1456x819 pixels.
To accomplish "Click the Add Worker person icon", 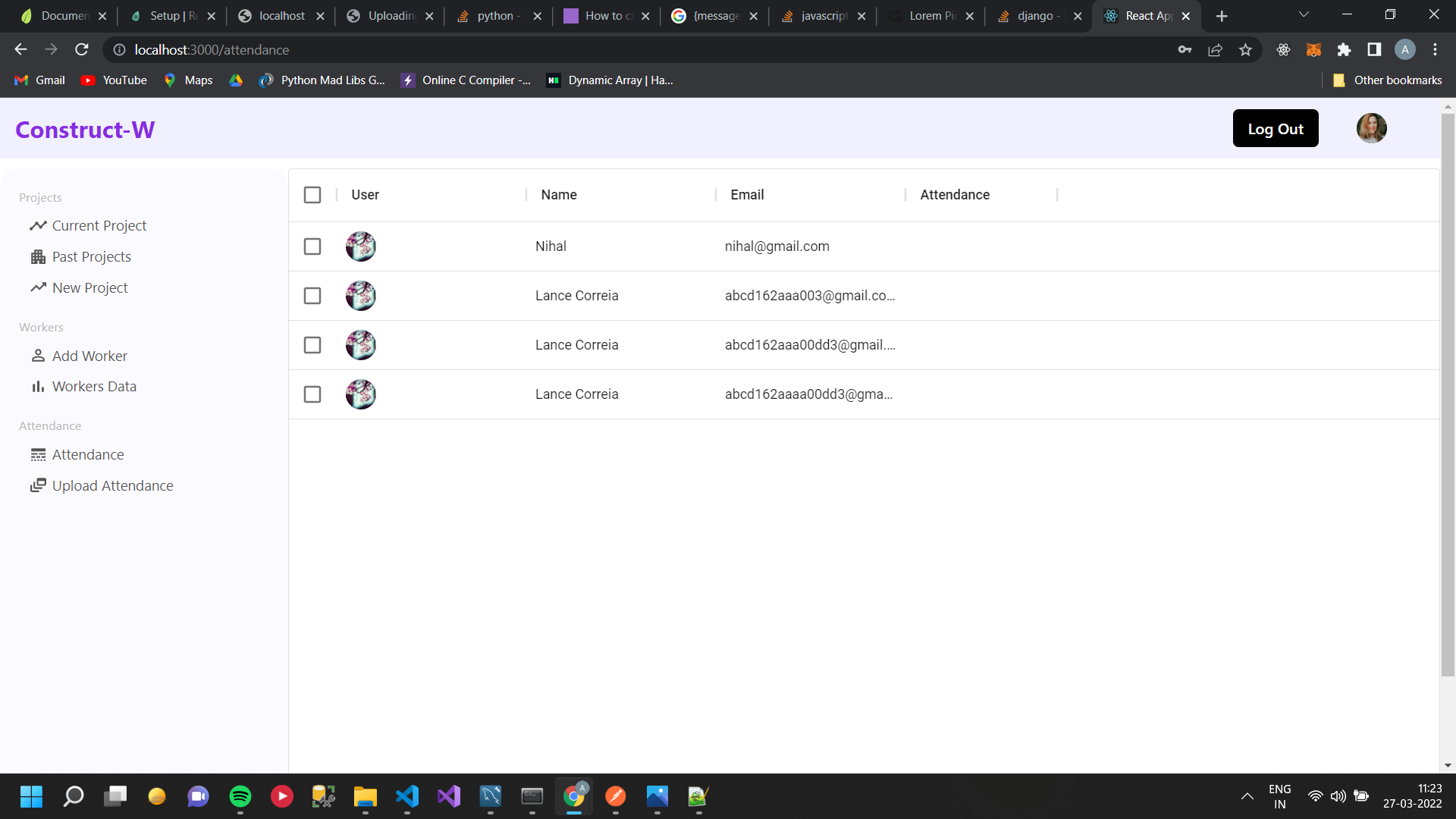I will (x=39, y=356).
